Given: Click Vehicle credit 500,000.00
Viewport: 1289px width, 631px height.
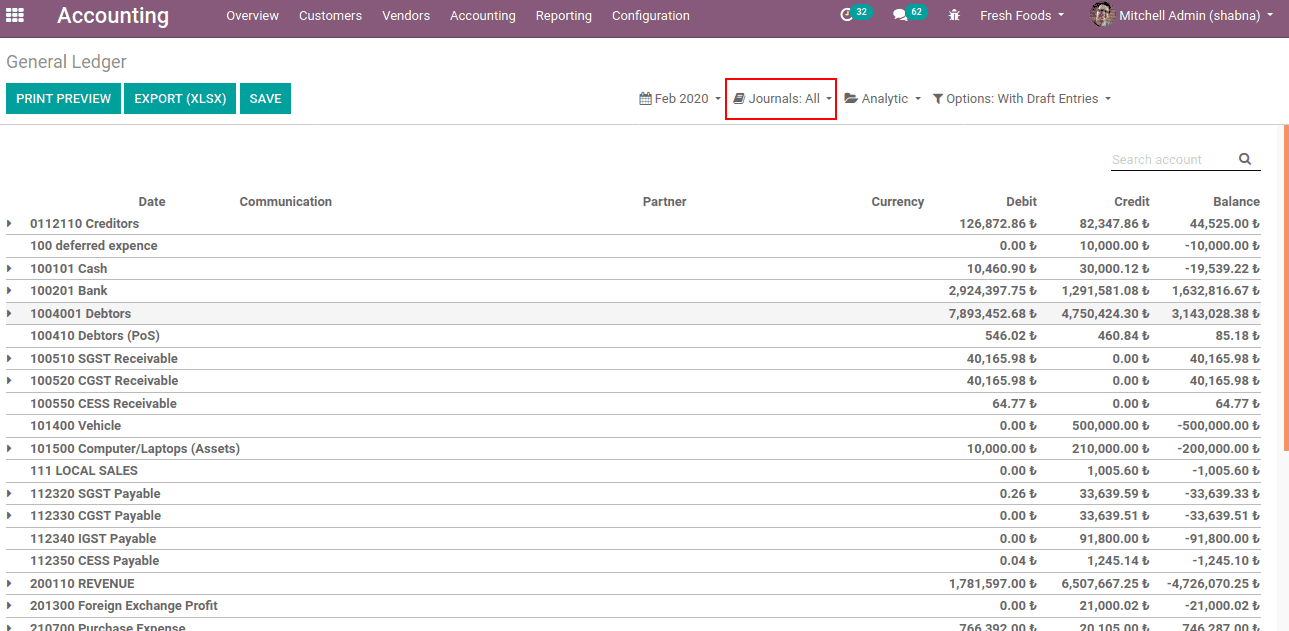Looking at the screenshot, I should [1109, 425].
